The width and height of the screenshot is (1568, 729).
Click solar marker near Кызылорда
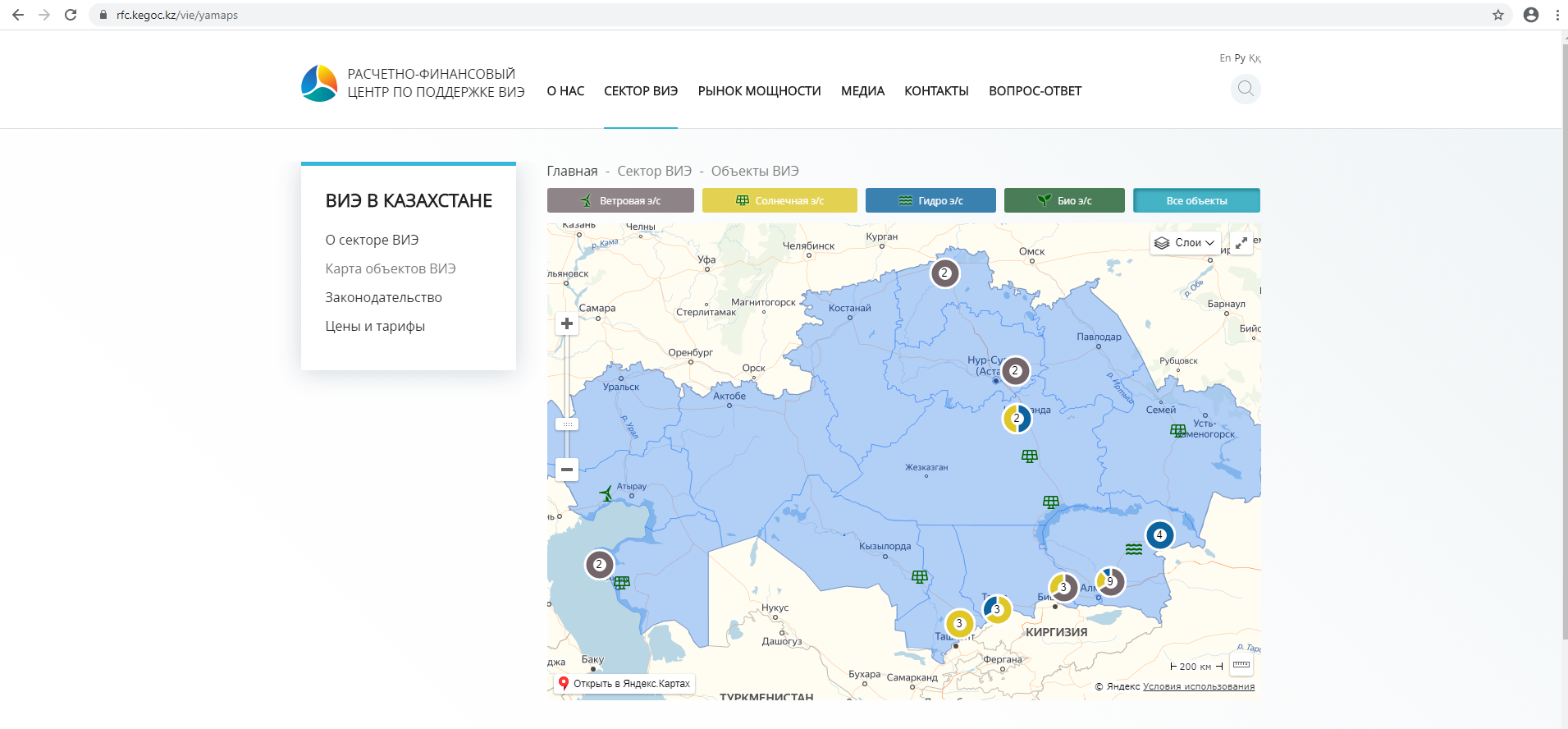pos(920,577)
